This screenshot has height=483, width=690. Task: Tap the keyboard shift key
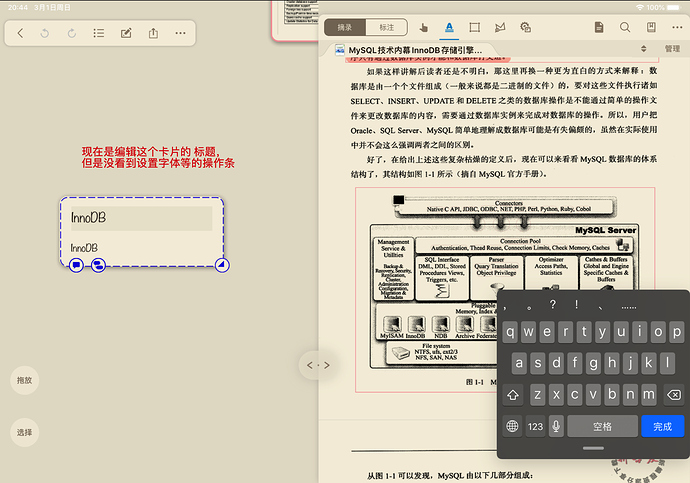(x=513, y=395)
